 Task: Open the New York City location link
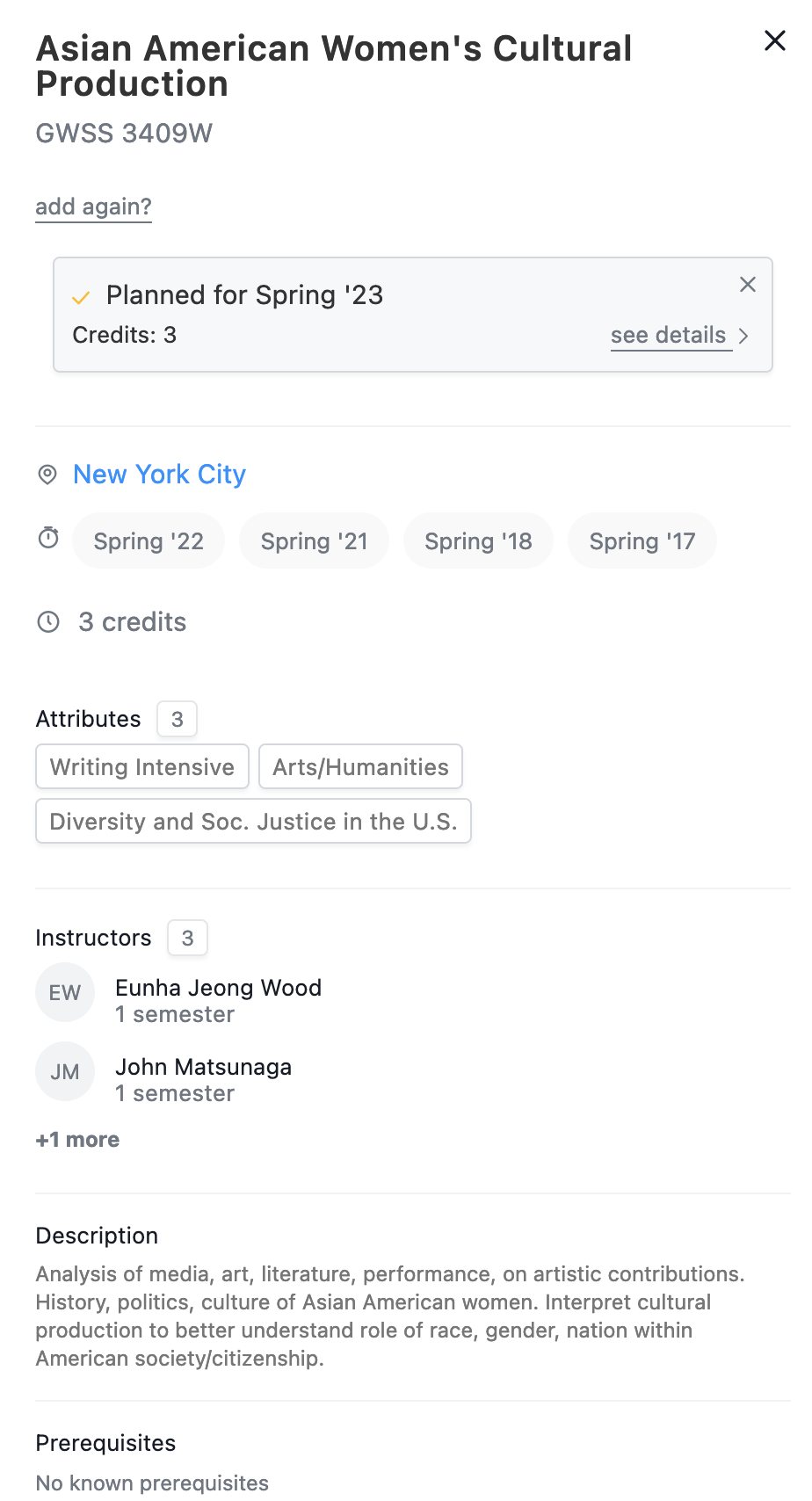(x=159, y=475)
